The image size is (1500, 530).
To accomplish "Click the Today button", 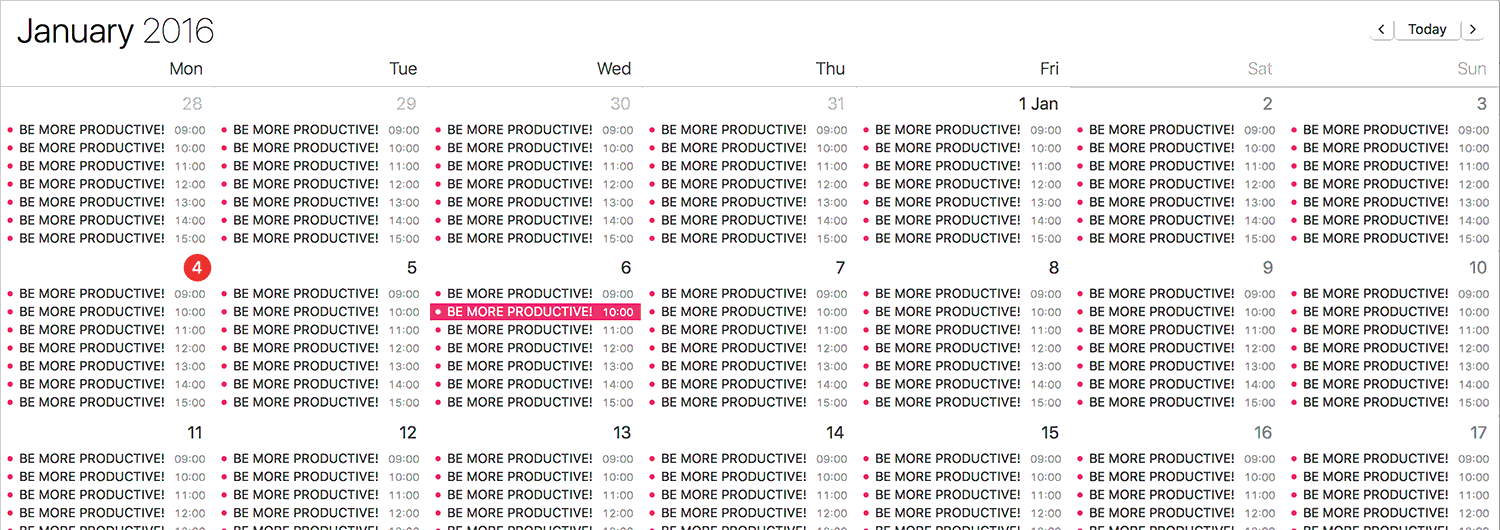I will pyautogui.click(x=1427, y=30).
